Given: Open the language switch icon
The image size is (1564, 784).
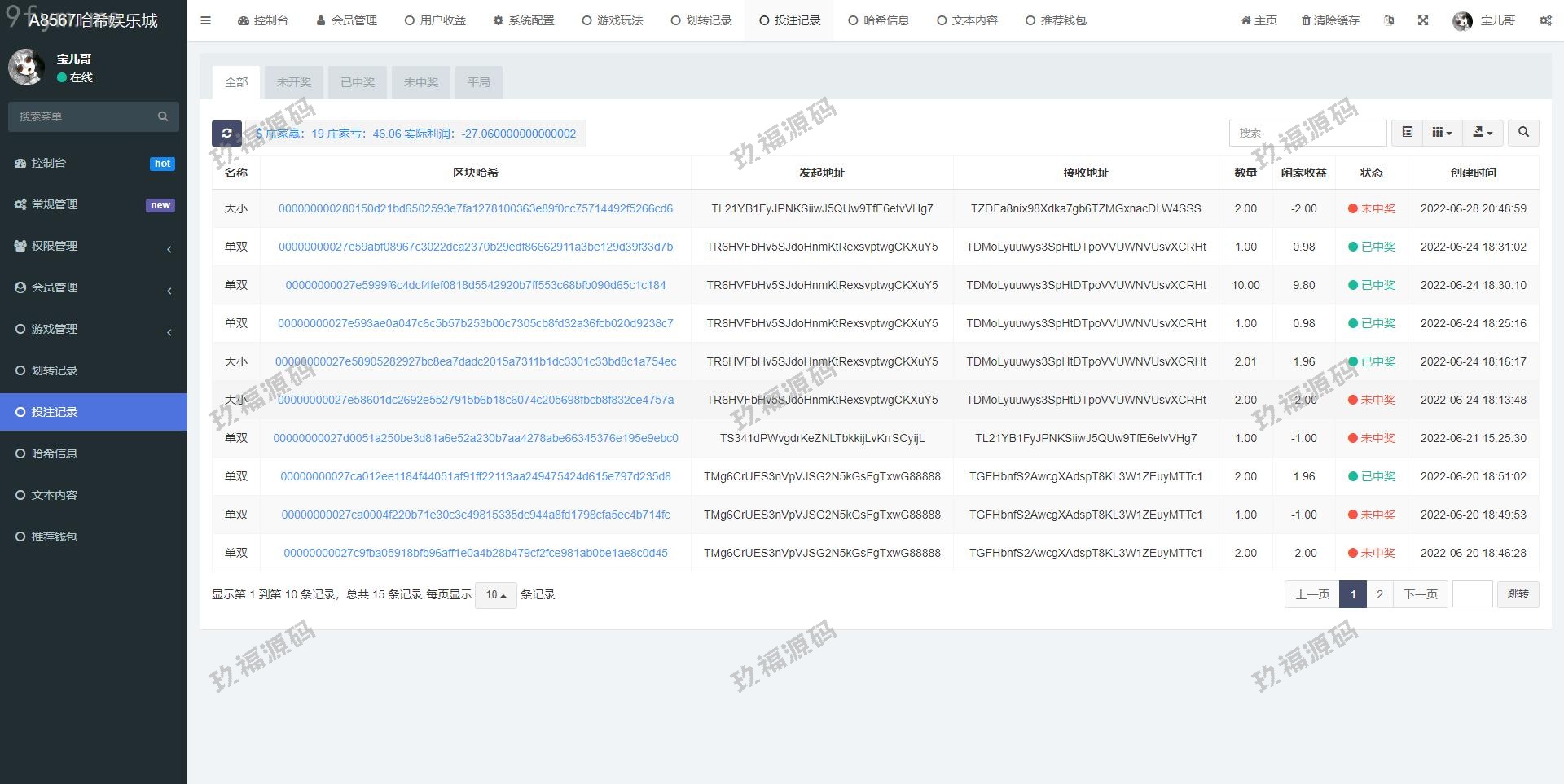Looking at the screenshot, I should tap(1389, 20).
